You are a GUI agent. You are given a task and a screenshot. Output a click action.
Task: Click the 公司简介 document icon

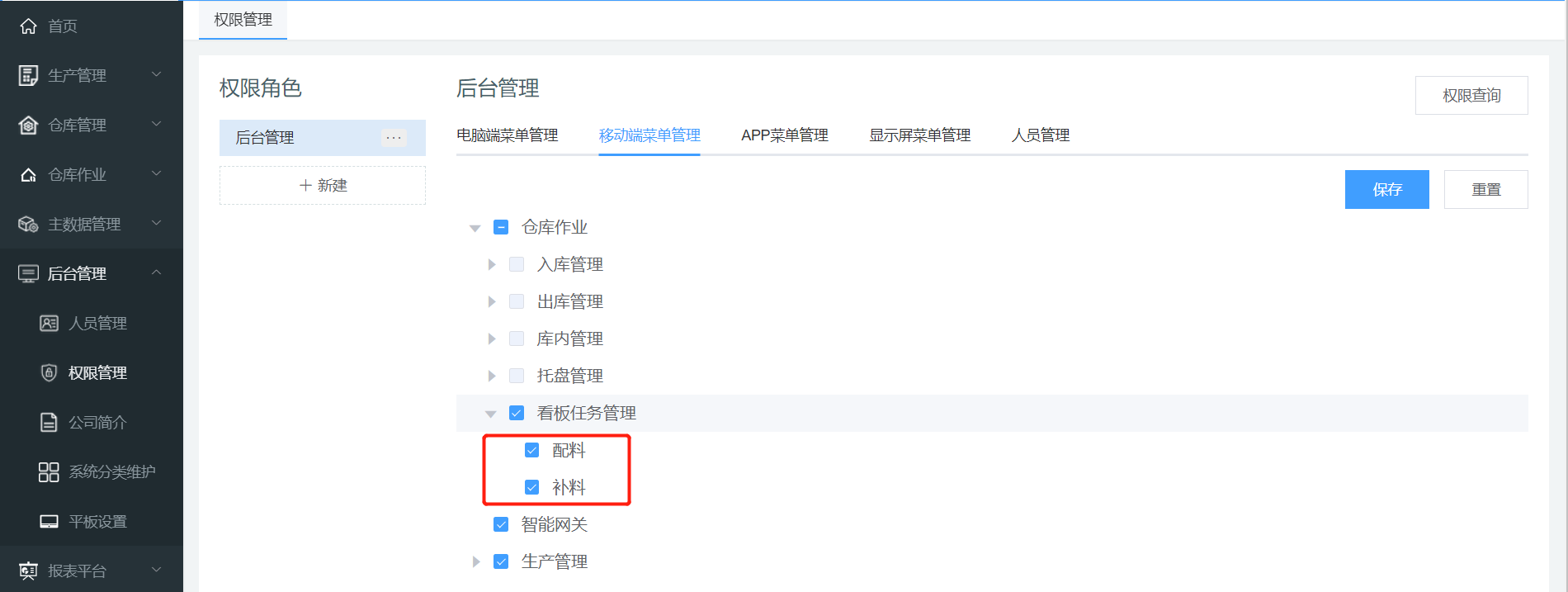pyautogui.click(x=49, y=423)
